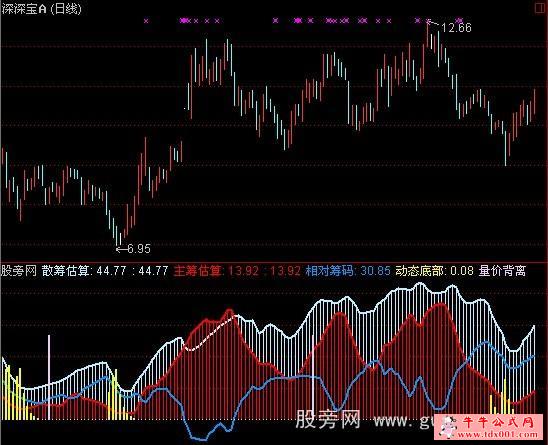
Task: Click the 12.66 high price label
Action: 456,28
